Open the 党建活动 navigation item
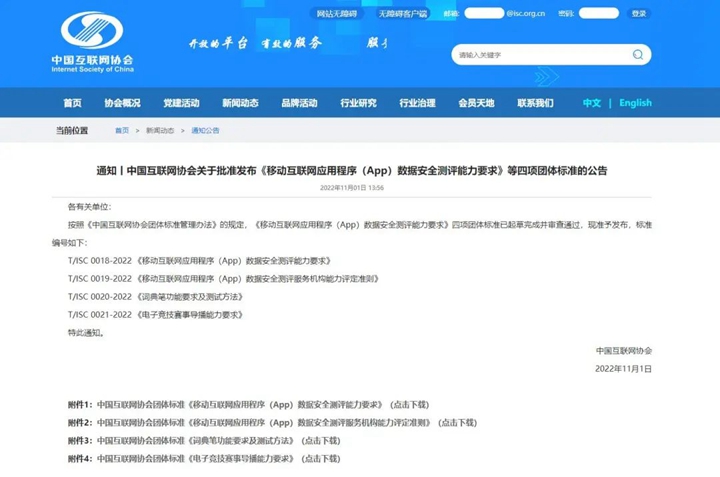Screen dimensions: 720x477 click(181, 103)
